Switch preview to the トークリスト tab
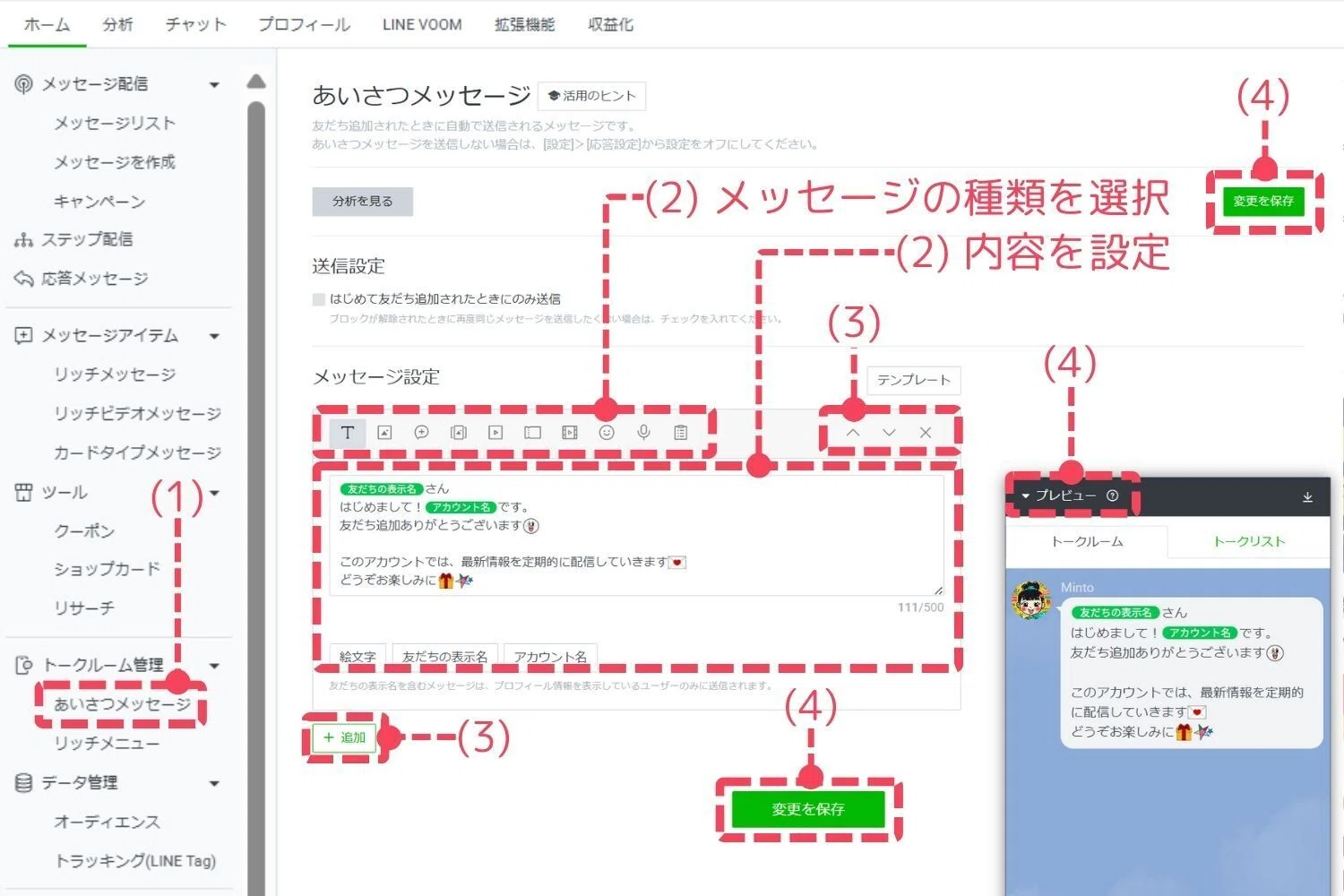The image size is (1344, 896). point(1249,541)
